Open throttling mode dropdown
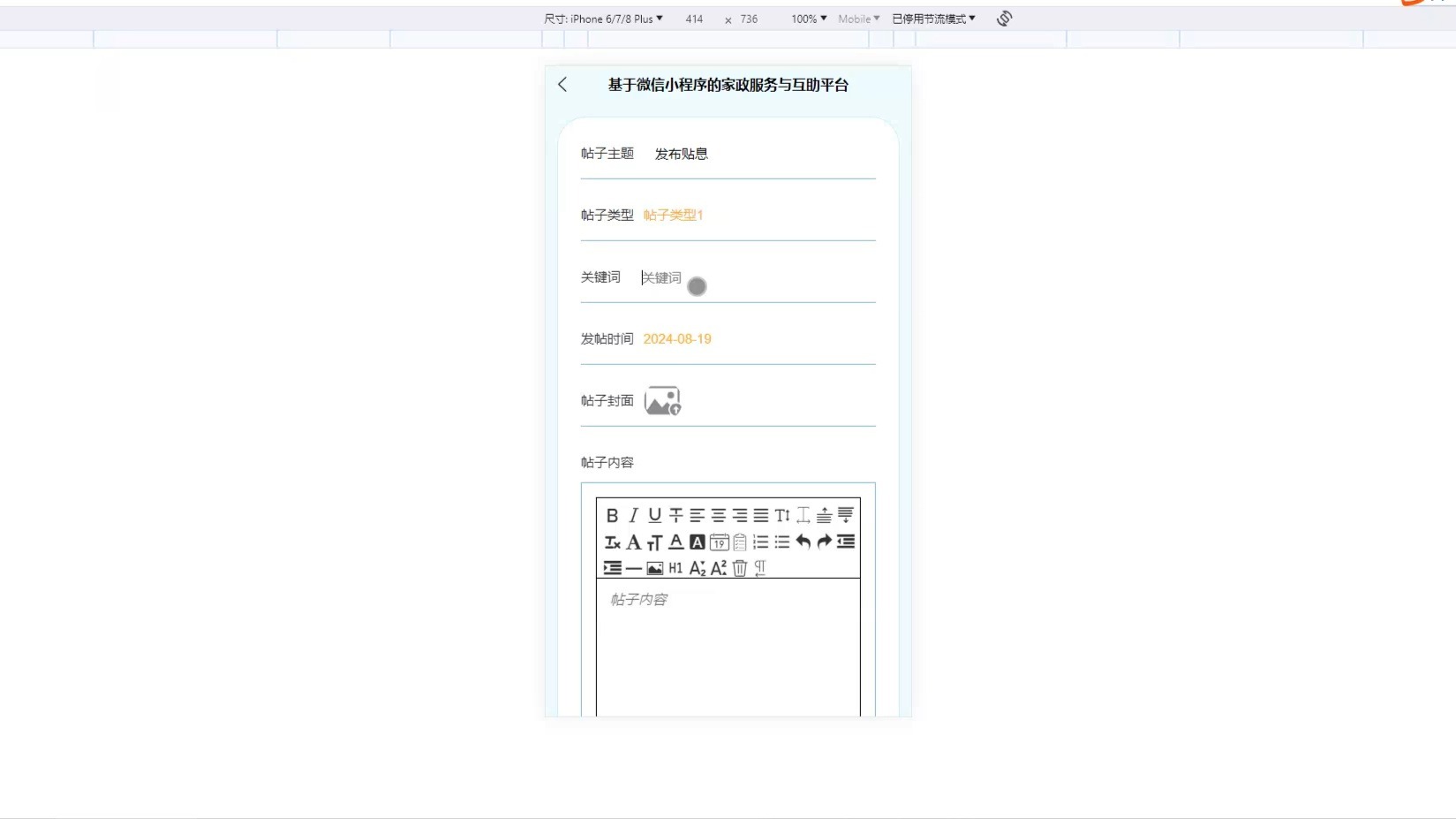Viewport: 1456px width, 819px height. 933,19
